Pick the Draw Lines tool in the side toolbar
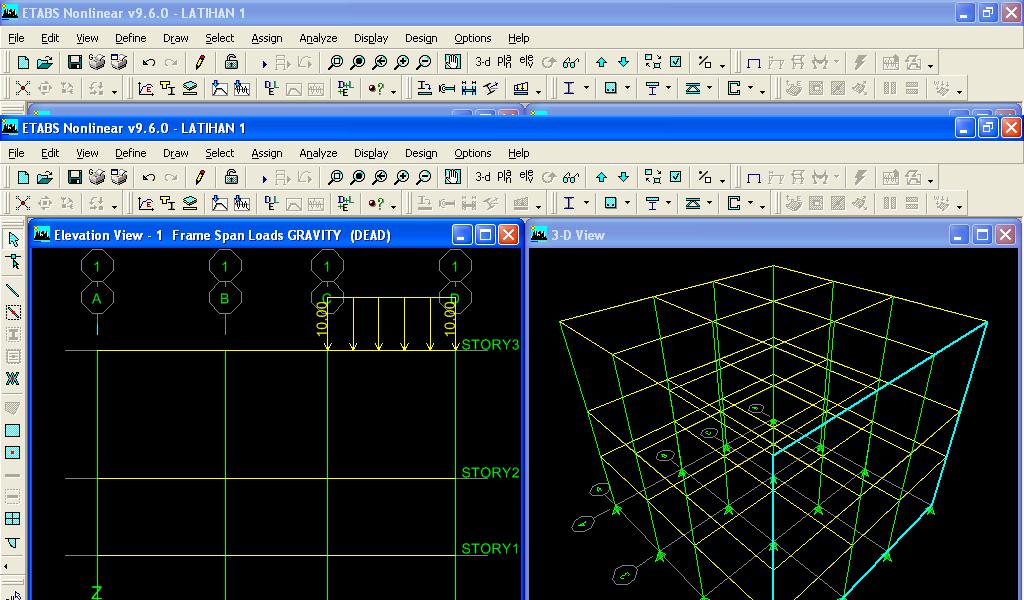This screenshot has width=1024, height=600. (13, 290)
